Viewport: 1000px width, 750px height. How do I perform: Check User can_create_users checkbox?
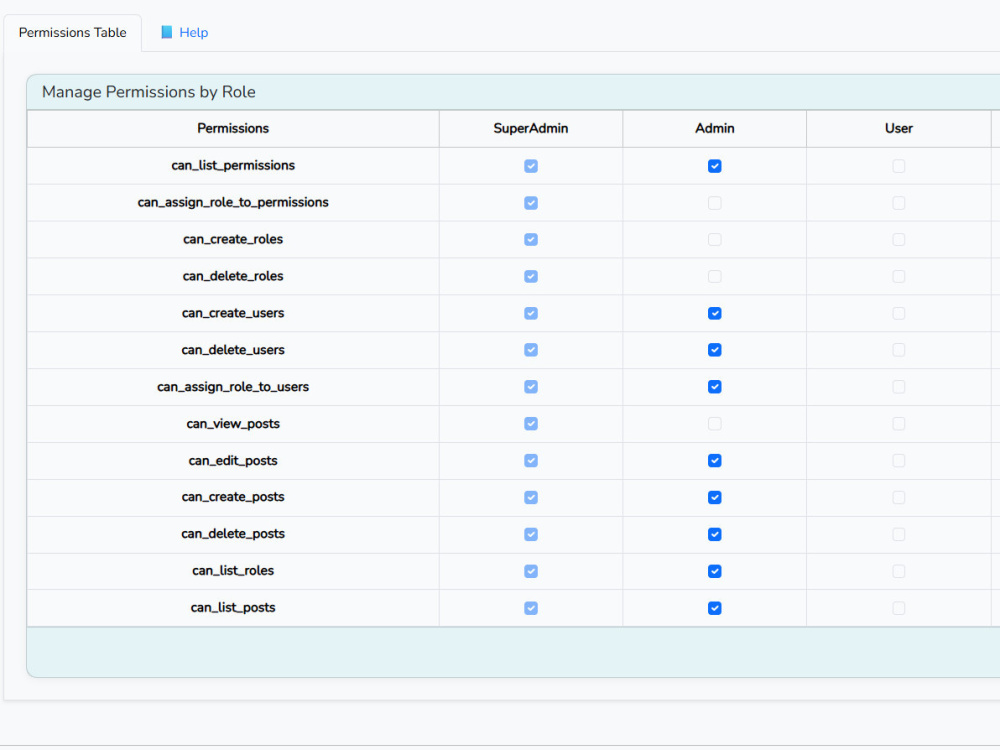[x=899, y=314]
